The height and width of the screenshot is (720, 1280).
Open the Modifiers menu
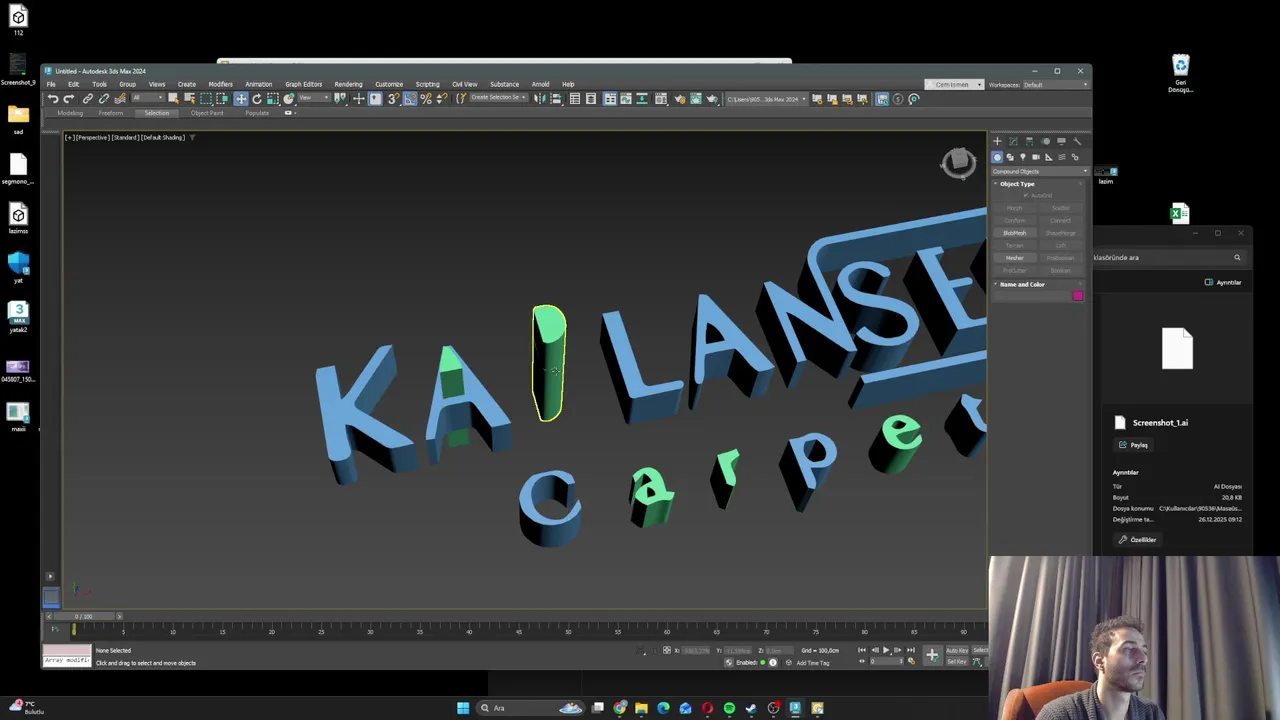point(221,84)
